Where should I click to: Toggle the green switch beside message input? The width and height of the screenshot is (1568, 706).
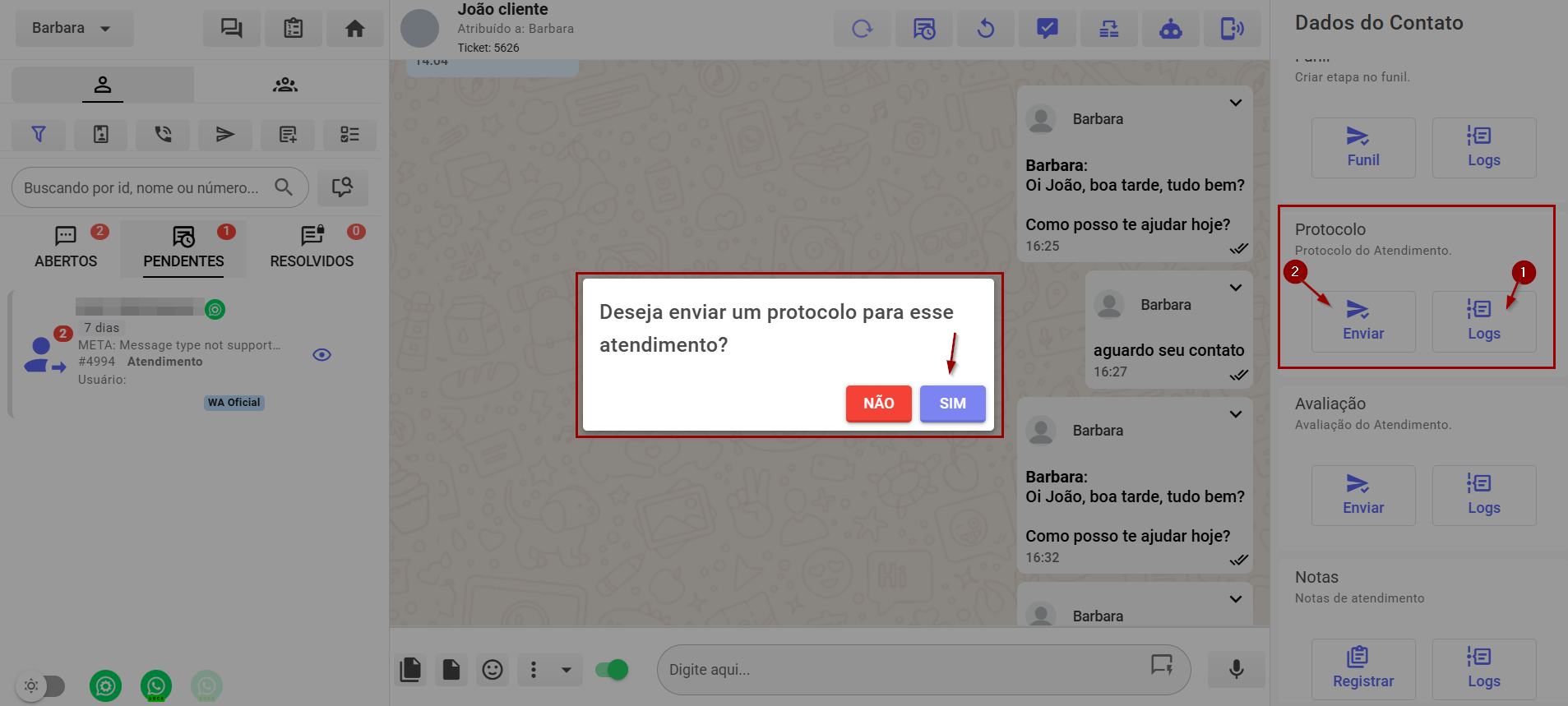pyautogui.click(x=612, y=670)
